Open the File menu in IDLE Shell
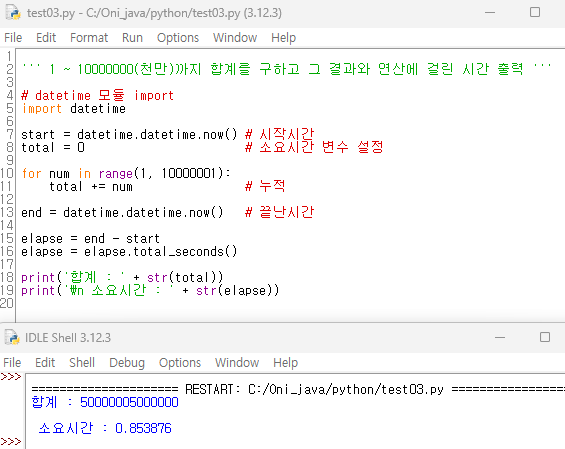565x449 pixels. coord(12,363)
